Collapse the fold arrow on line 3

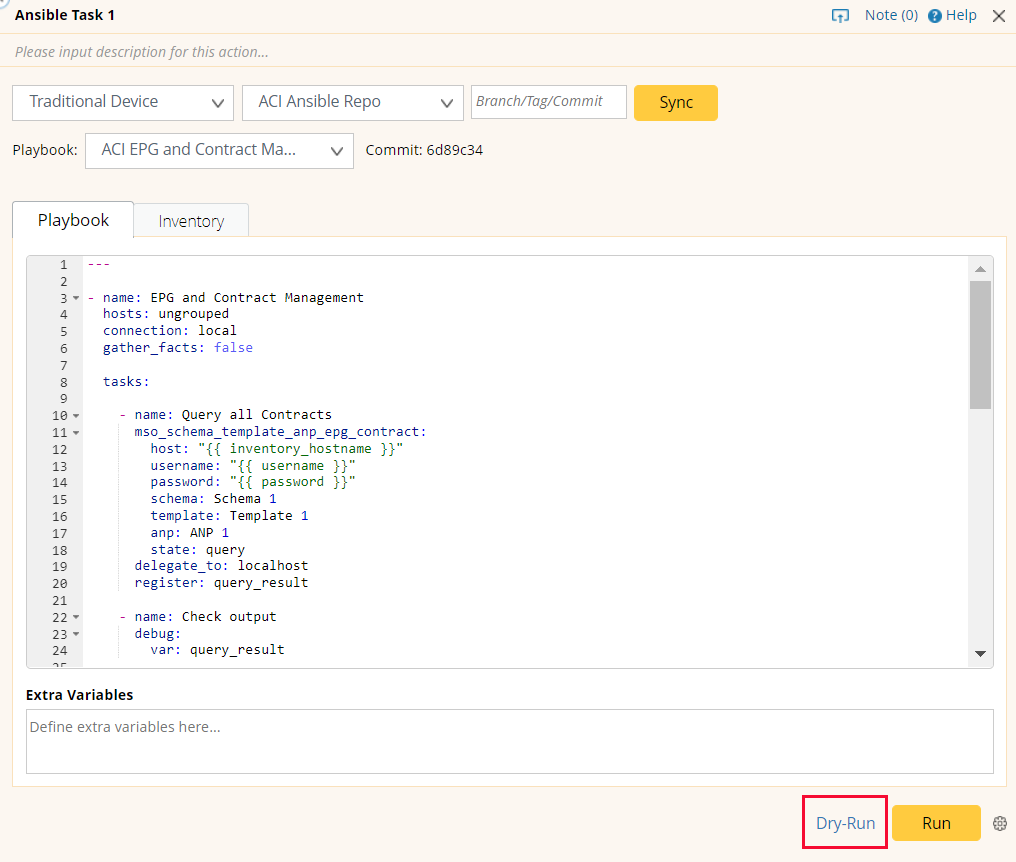(x=76, y=298)
